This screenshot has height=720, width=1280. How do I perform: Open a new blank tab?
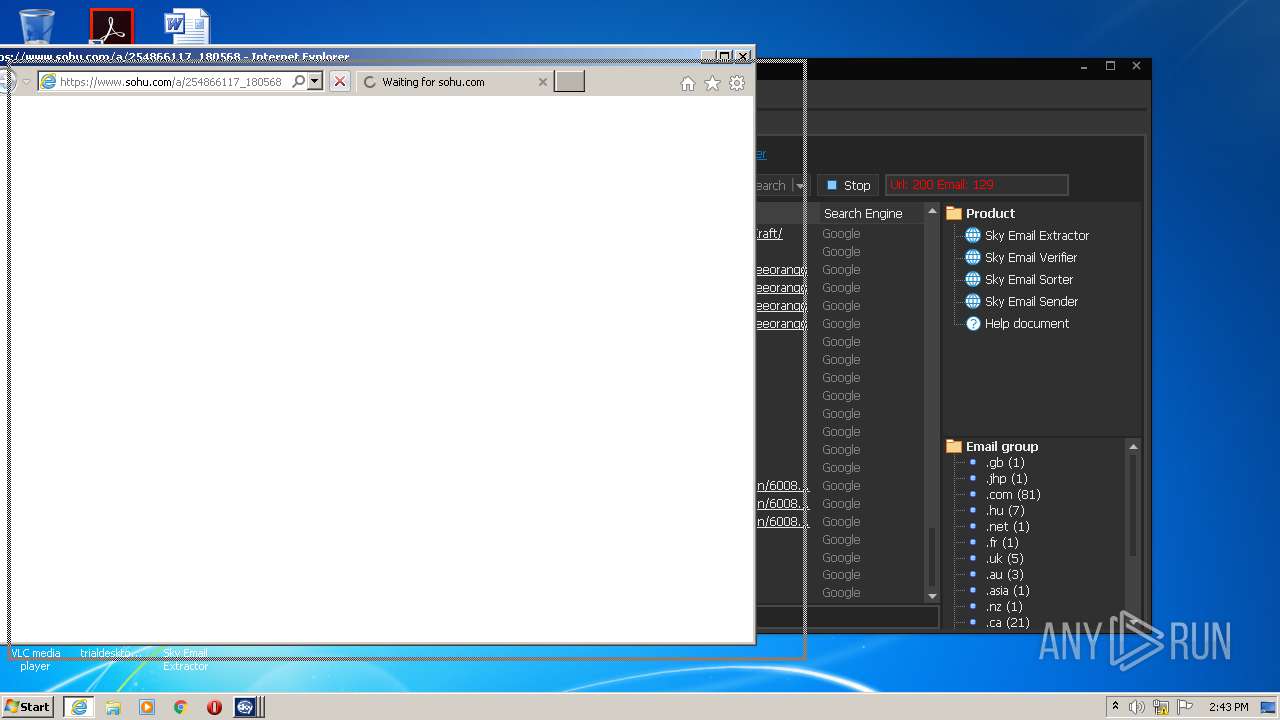coord(569,82)
